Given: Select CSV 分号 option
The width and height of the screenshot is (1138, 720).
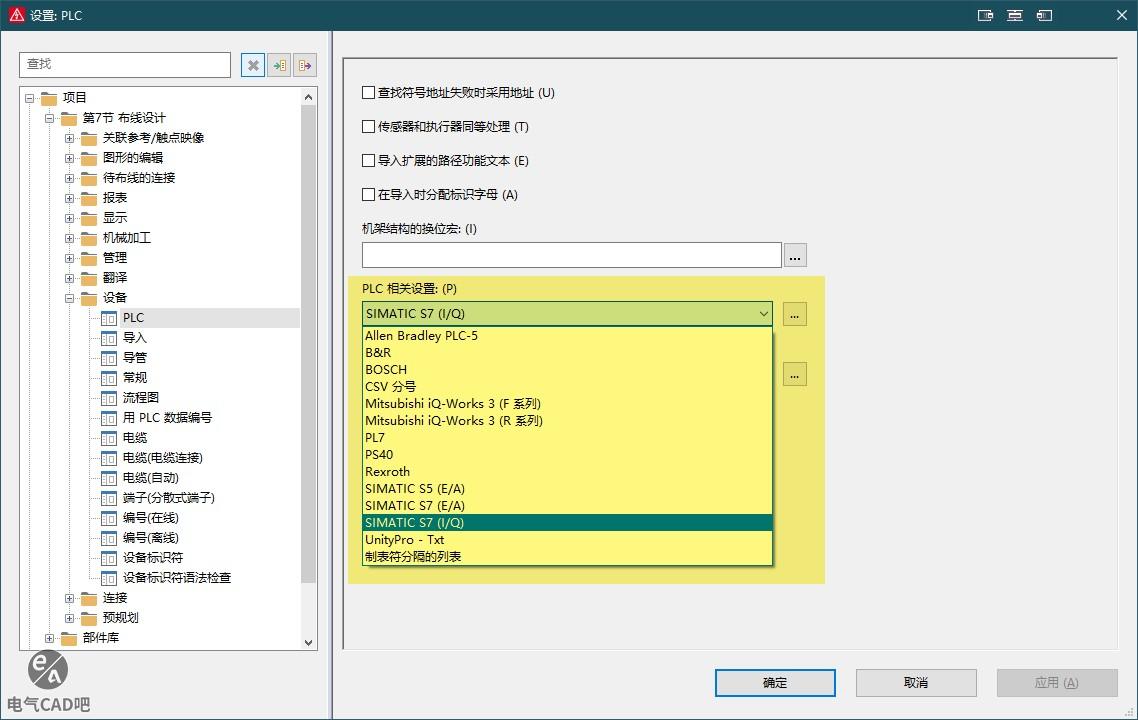Looking at the screenshot, I should [567, 387].
